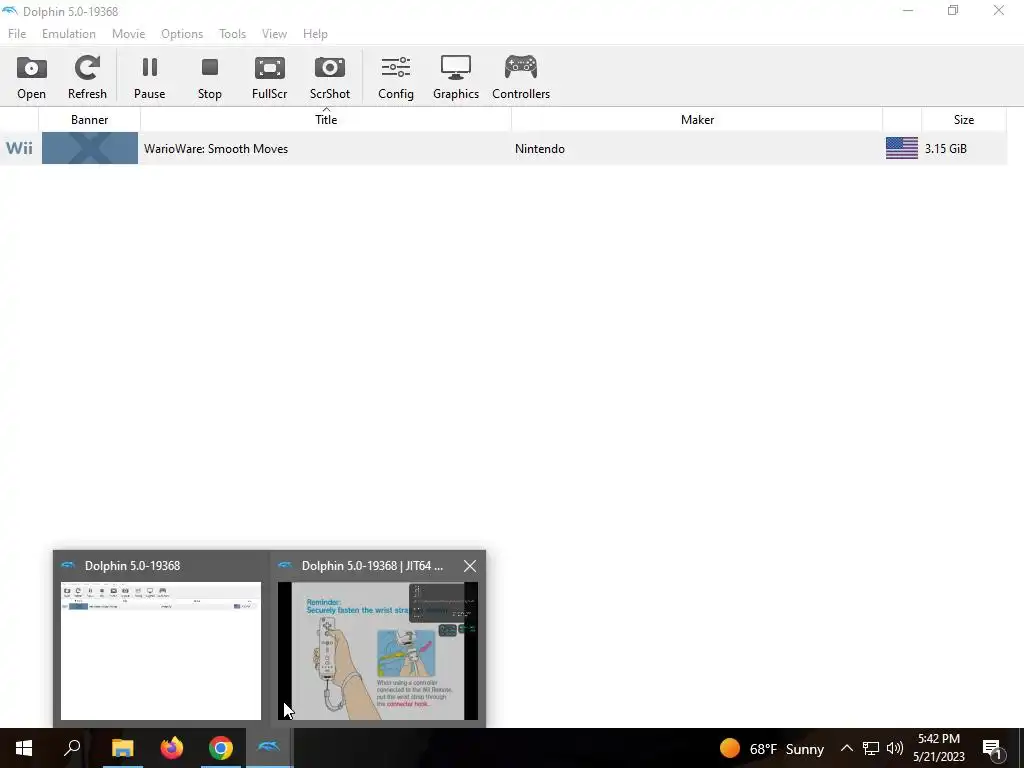The height and width of the screenshot is (768, 1024).
Task: Click the WarioWare banner image
Action: point(90,148)
